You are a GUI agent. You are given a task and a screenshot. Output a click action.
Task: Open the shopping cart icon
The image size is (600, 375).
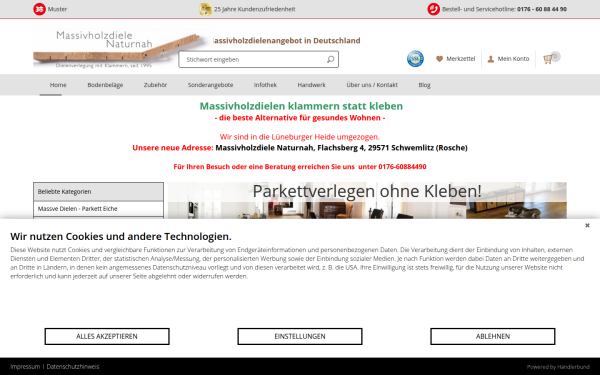pos(548,59)
